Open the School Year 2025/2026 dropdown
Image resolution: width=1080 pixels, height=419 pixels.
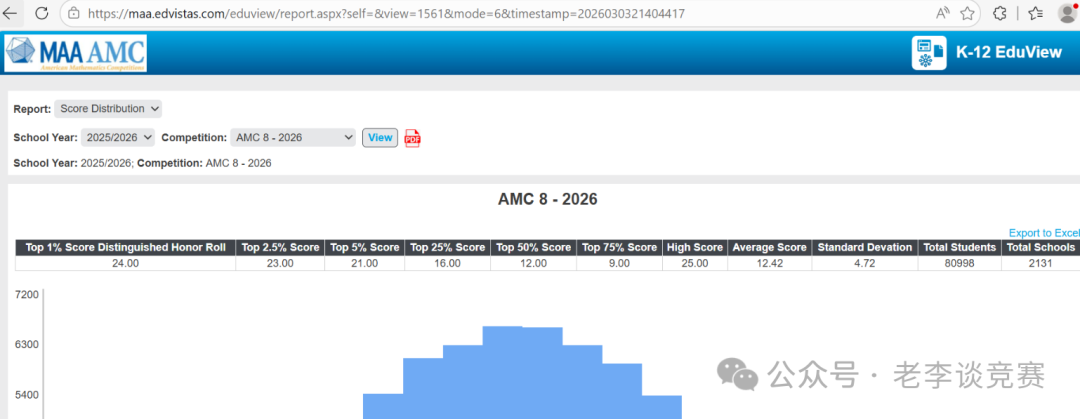[118, 138]
